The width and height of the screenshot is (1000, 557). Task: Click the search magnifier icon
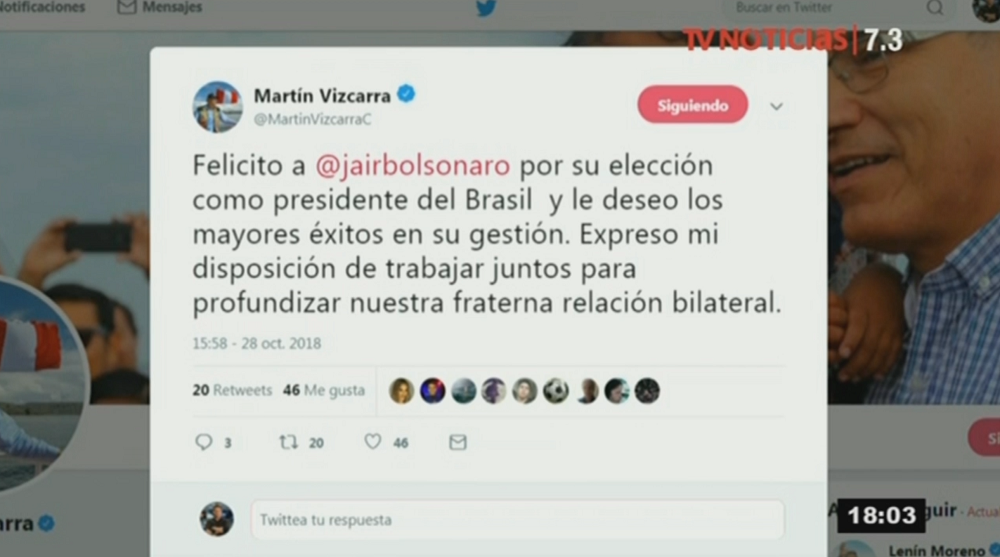pyautogui.click(x=934, y=8)
